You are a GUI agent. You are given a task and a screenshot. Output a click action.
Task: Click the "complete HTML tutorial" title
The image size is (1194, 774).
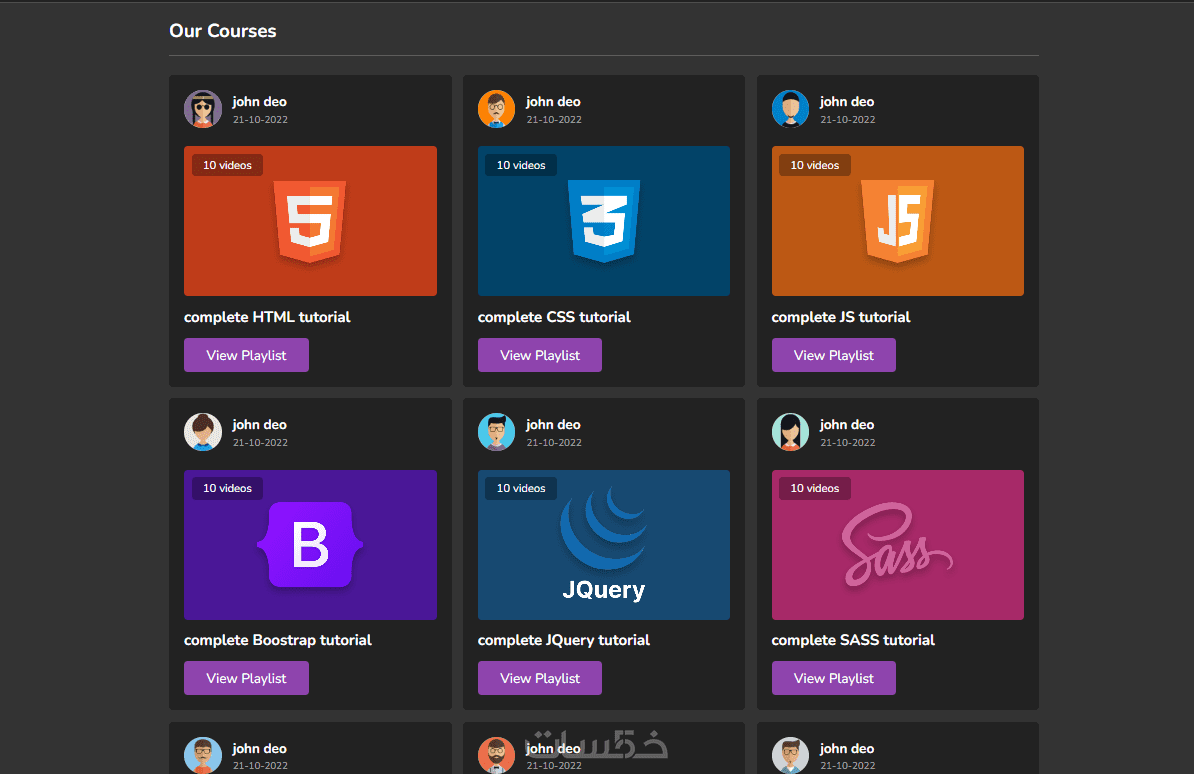267,317
